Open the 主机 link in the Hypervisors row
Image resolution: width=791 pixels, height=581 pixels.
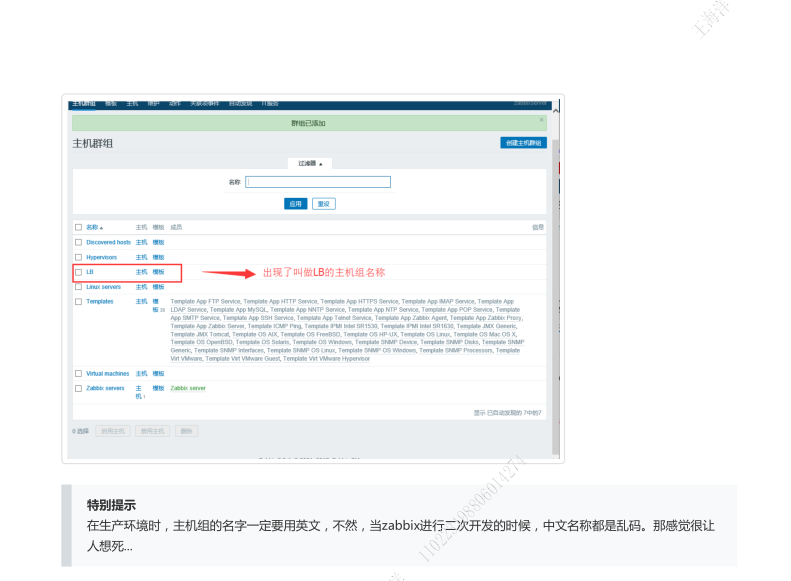tap(141, 257)
